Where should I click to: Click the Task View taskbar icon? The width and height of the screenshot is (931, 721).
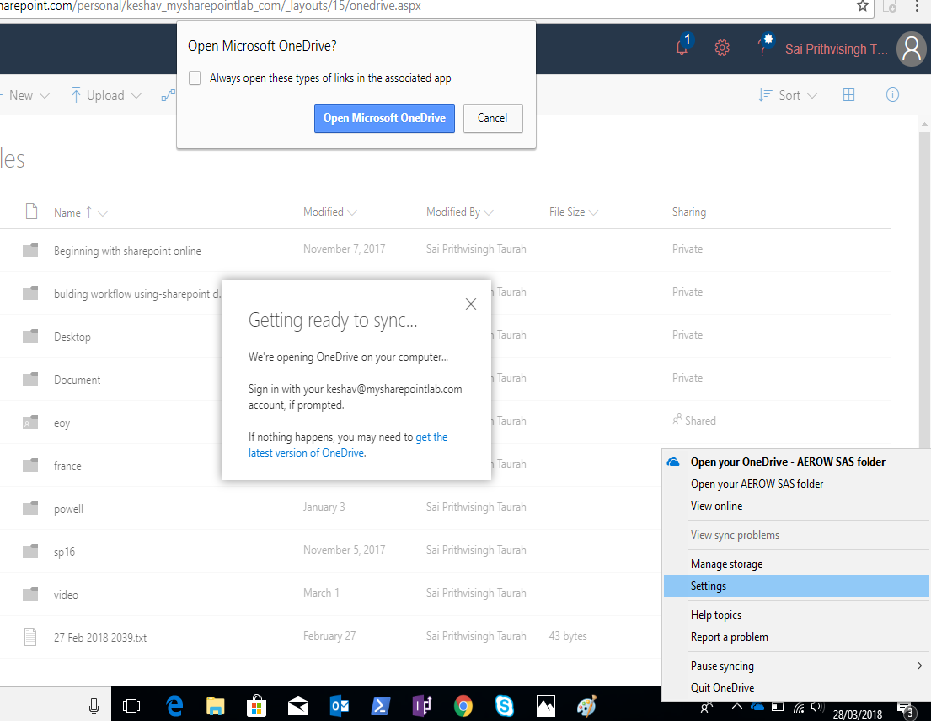click(131, 706)
